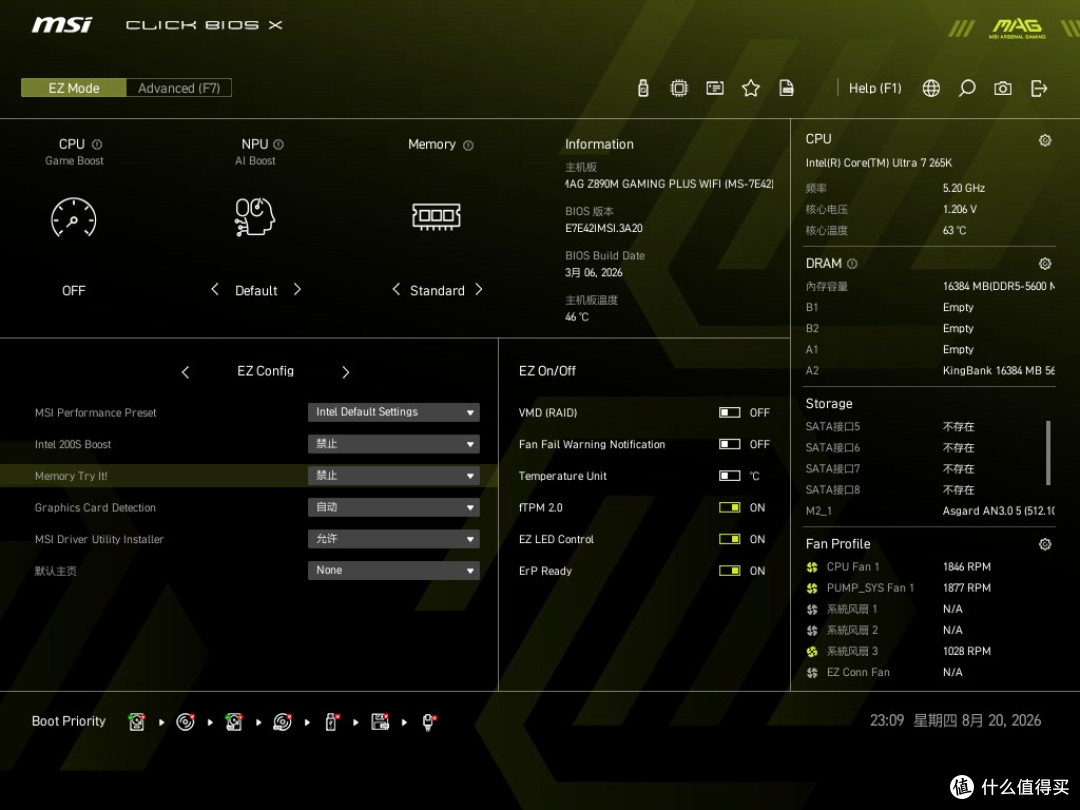The height and width of the screenshot is (810, 1080).
Task: Open Favorites star icon
Action: pyautogui.click(x=751, y=88)
